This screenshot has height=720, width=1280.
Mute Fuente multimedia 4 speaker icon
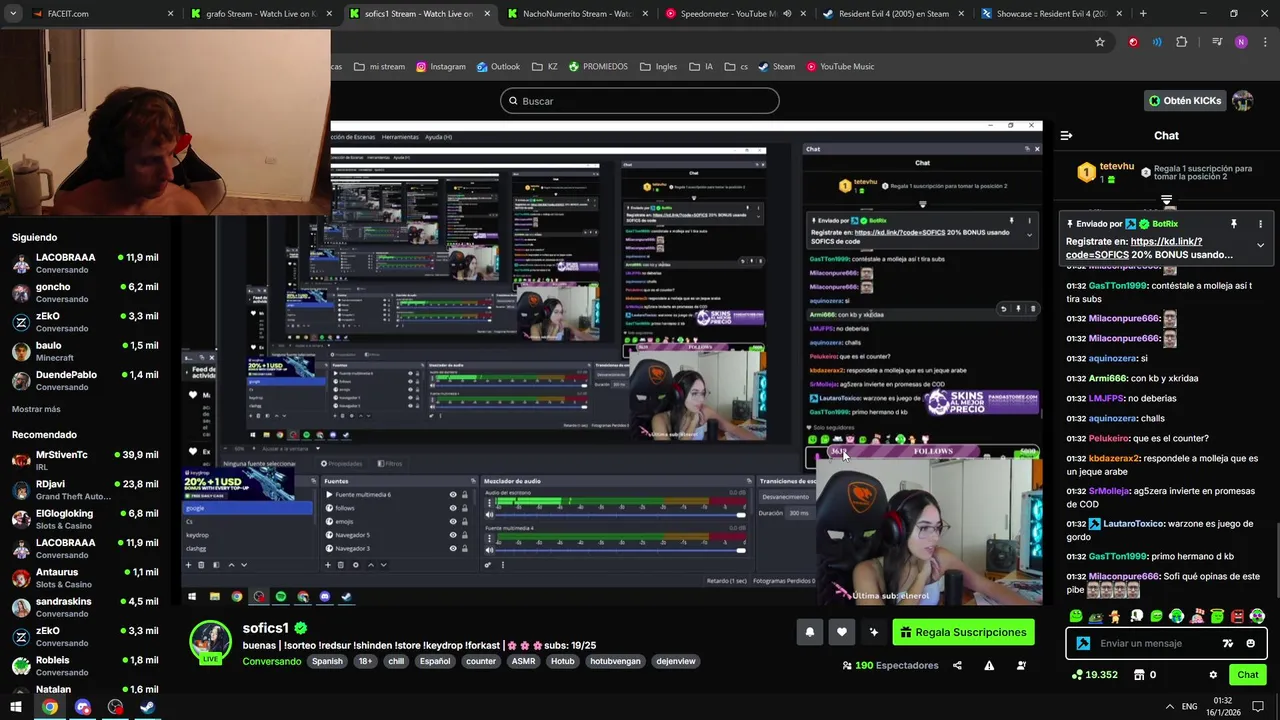tap(489, 549)
